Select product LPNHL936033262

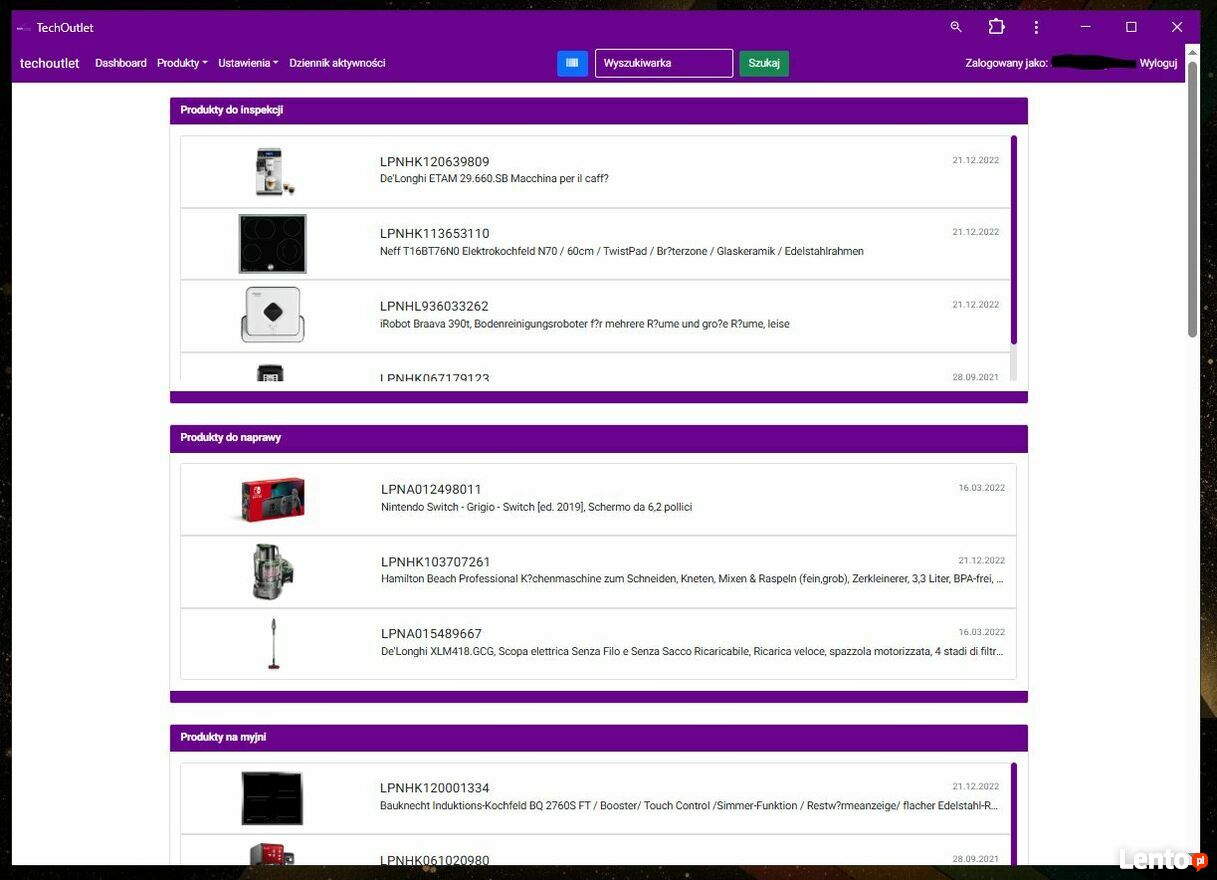pyautogui.click(x=434, y=306)
